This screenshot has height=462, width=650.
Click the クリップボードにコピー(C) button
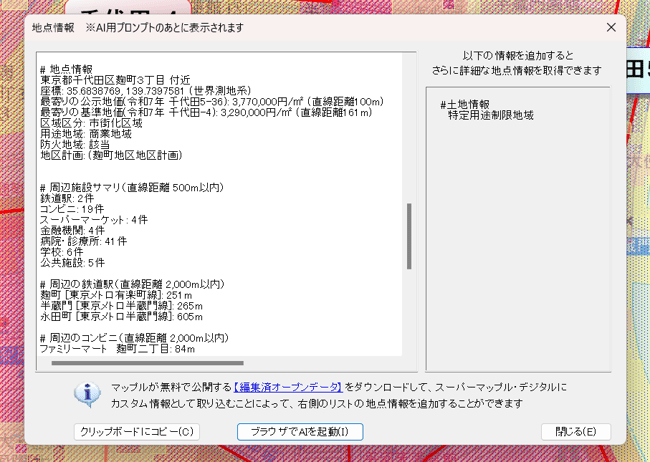[137, 432]
